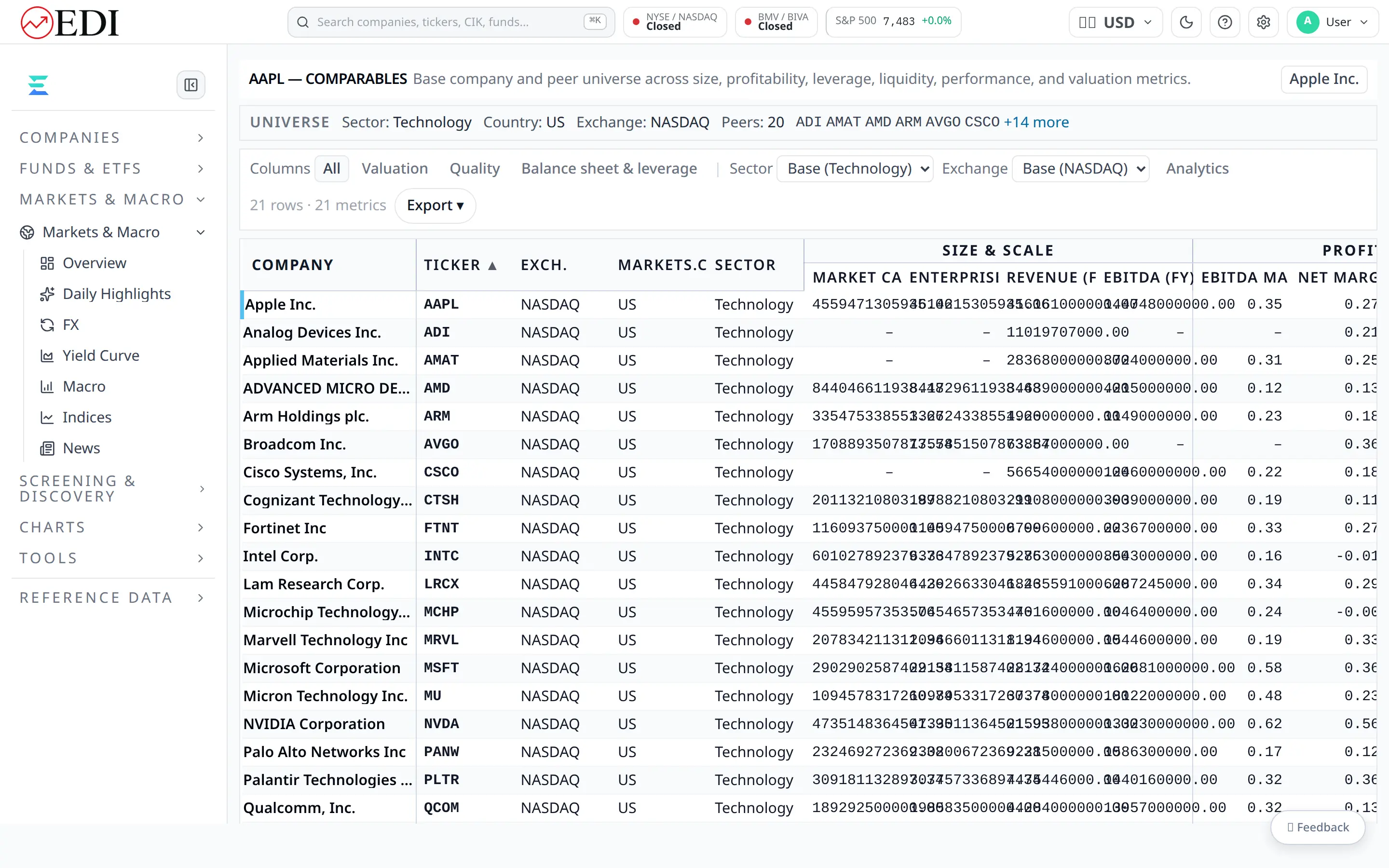Click user avatar icon
The height and width of the screenshot is (868, 1389).
(1307, 22)
